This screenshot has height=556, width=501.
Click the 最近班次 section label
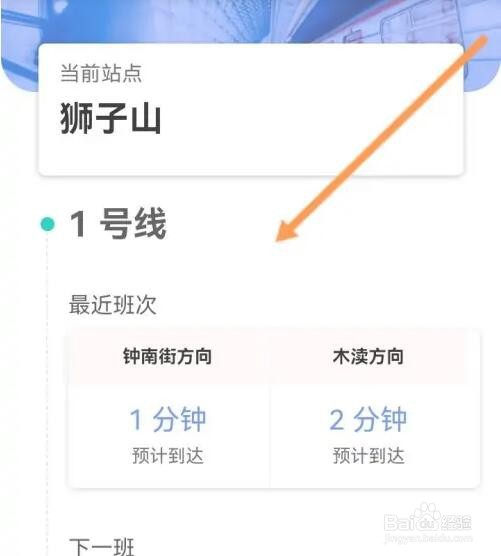(112, 304)
